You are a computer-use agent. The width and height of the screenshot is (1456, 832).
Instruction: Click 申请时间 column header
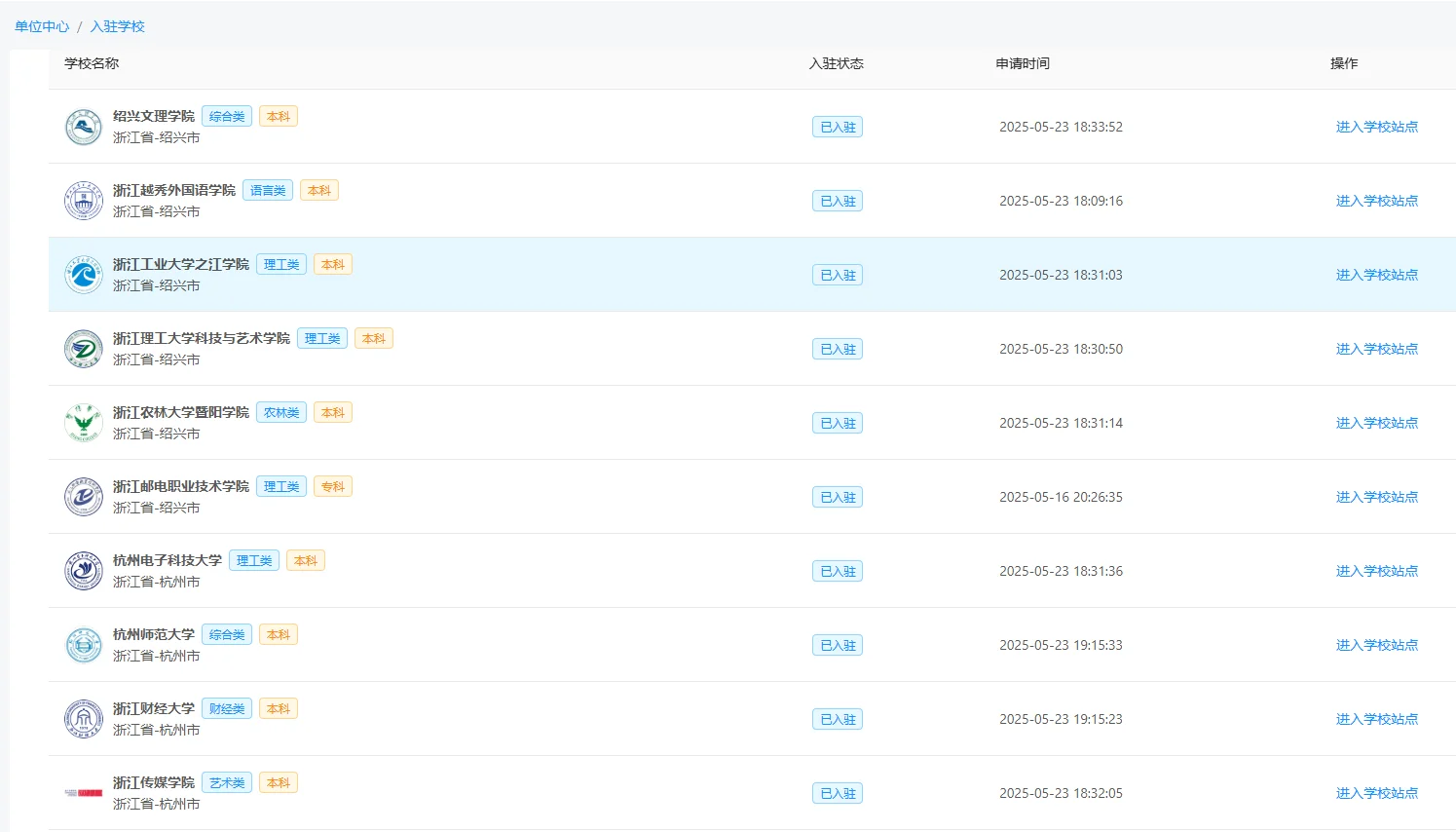click(1023, 63)
